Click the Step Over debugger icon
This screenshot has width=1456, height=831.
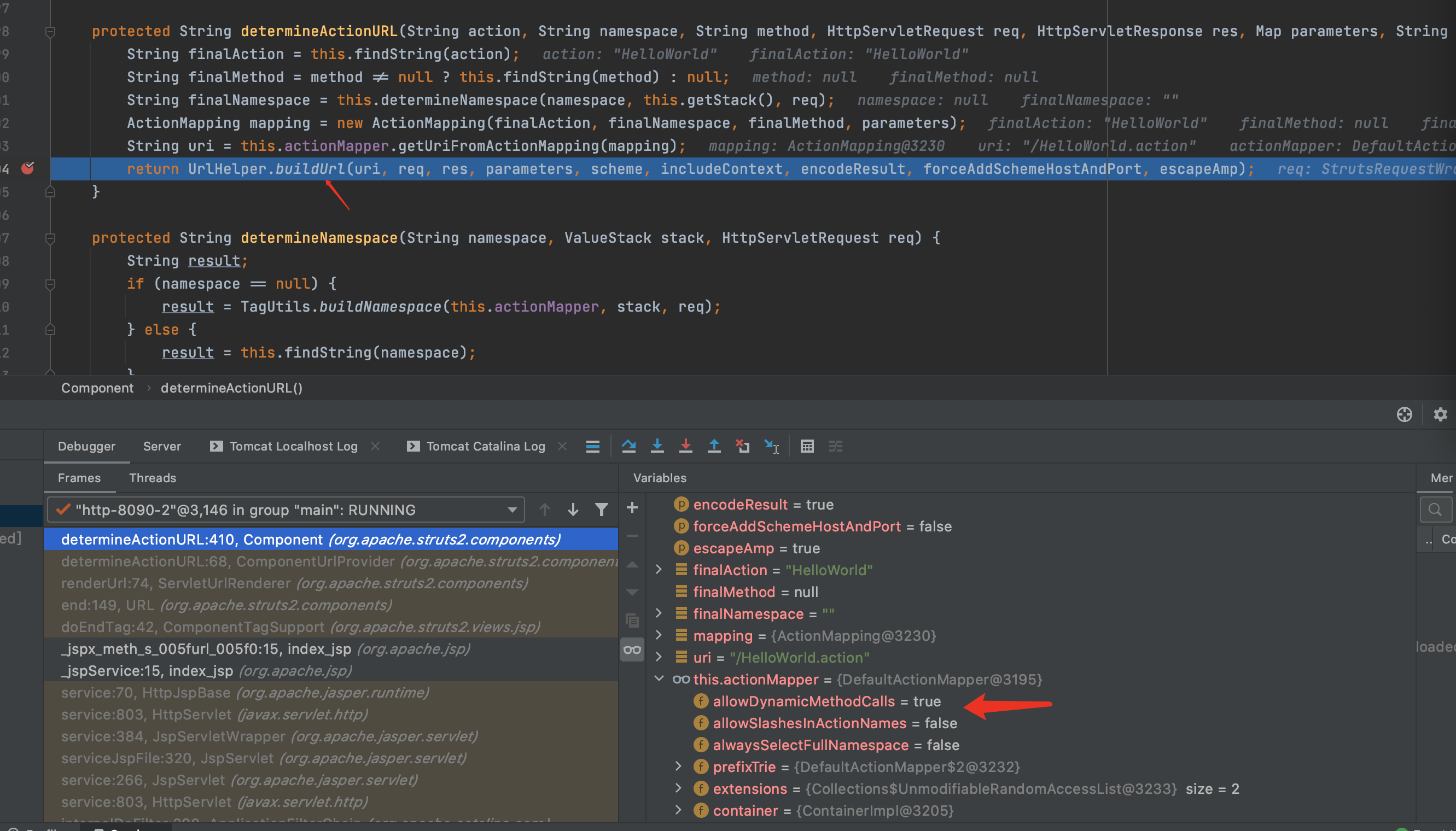point(628,446)
